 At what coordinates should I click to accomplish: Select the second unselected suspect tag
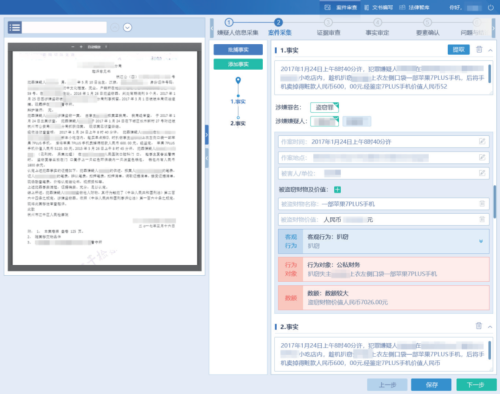[x=357, y=121]
